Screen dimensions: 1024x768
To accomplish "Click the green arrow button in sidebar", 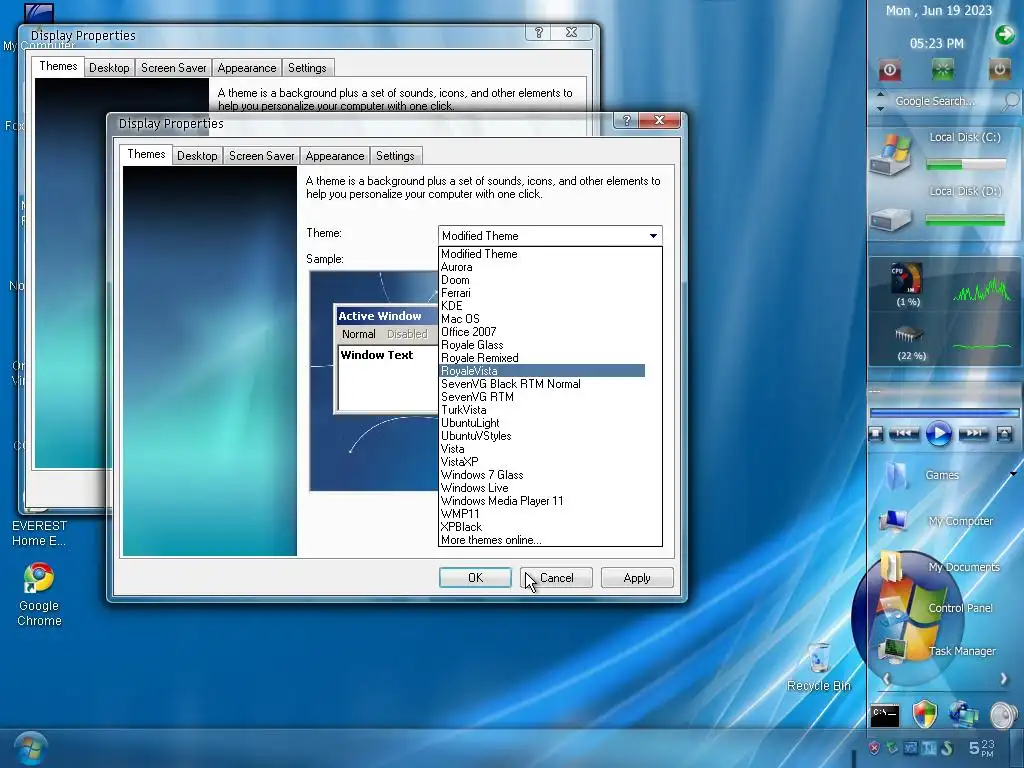I will [x=1004, y=35].
